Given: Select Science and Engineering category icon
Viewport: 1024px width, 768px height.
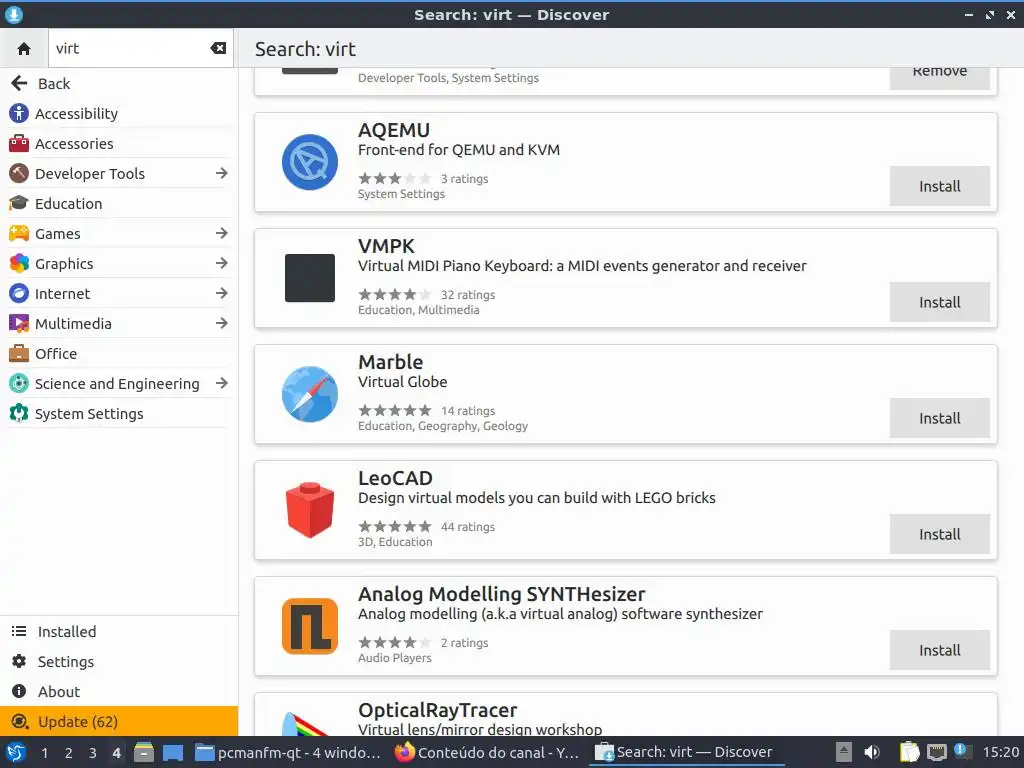Looking at the screenshot, I should pos(19,384).
